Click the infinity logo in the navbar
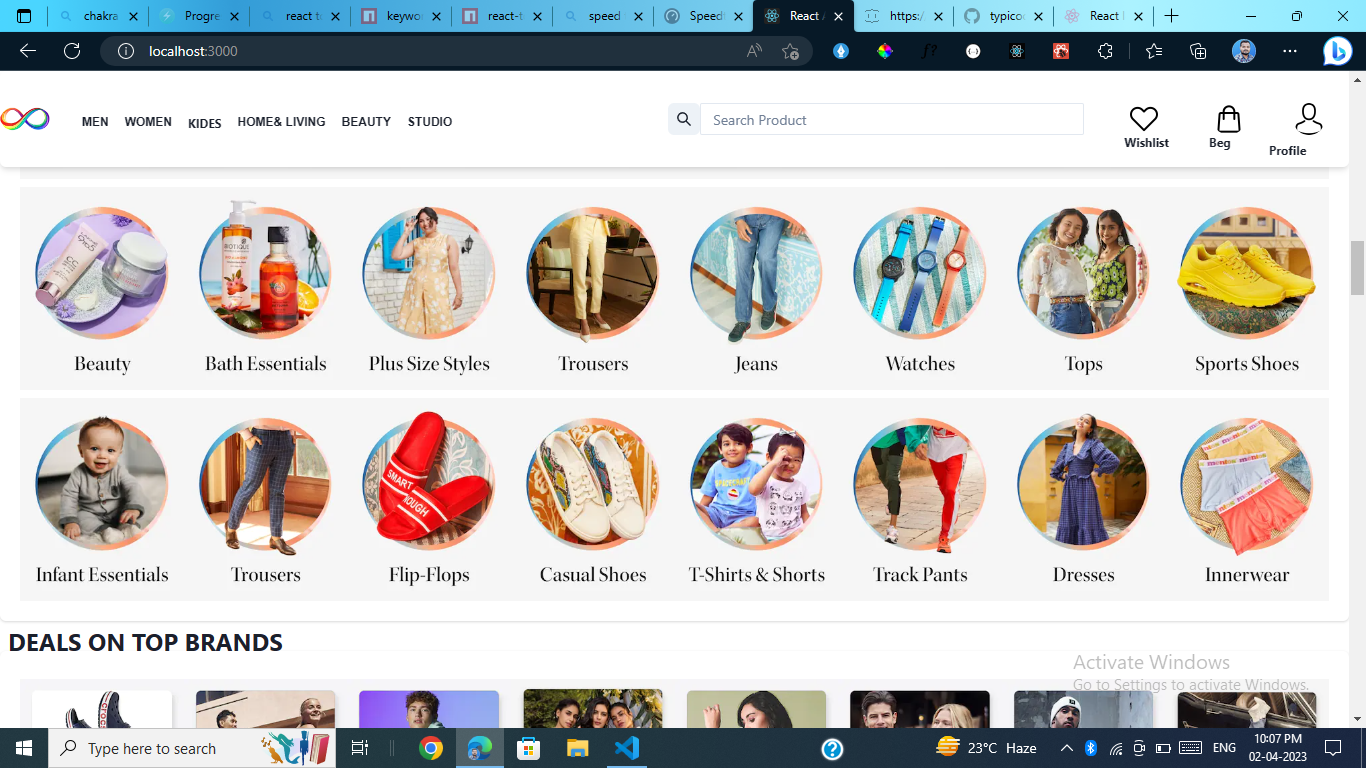The width and height of the screenshot is (1366, 768). 25,119
